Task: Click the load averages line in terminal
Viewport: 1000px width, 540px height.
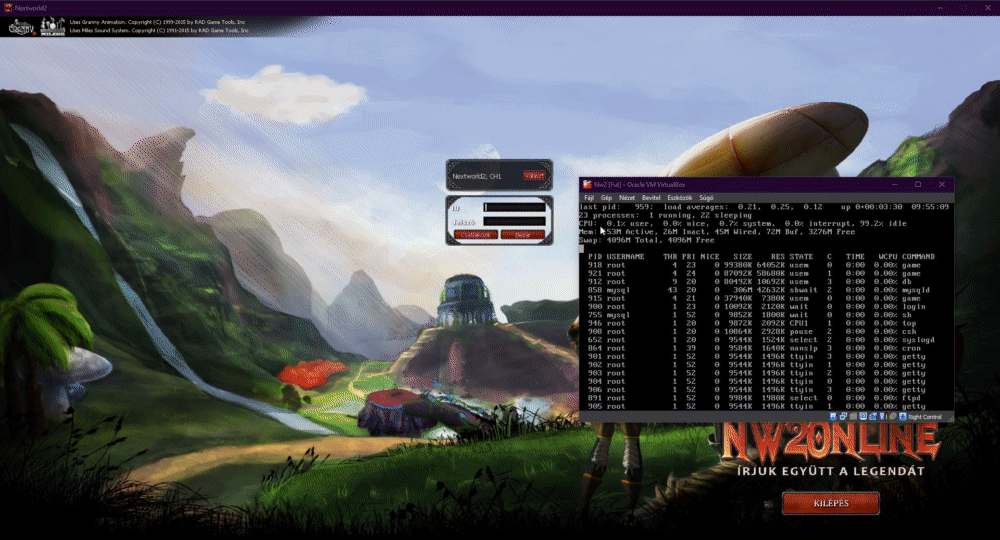Action: click(x=763, y=207)
